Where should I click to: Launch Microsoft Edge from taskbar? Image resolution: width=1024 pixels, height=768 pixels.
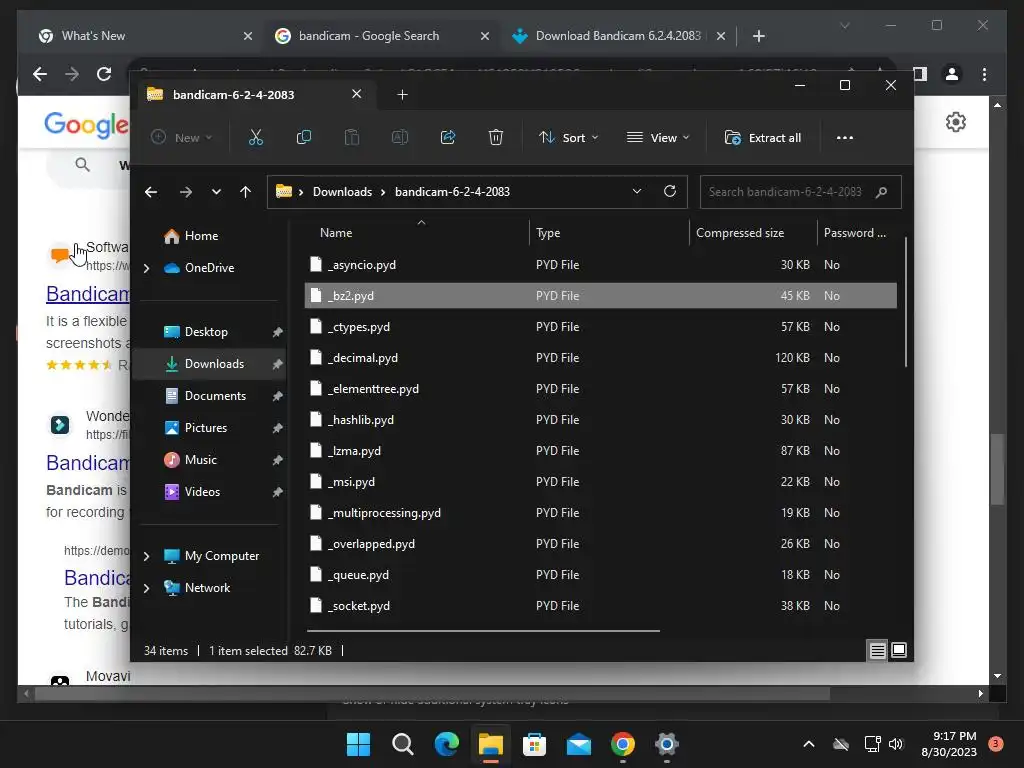point(447,744)
